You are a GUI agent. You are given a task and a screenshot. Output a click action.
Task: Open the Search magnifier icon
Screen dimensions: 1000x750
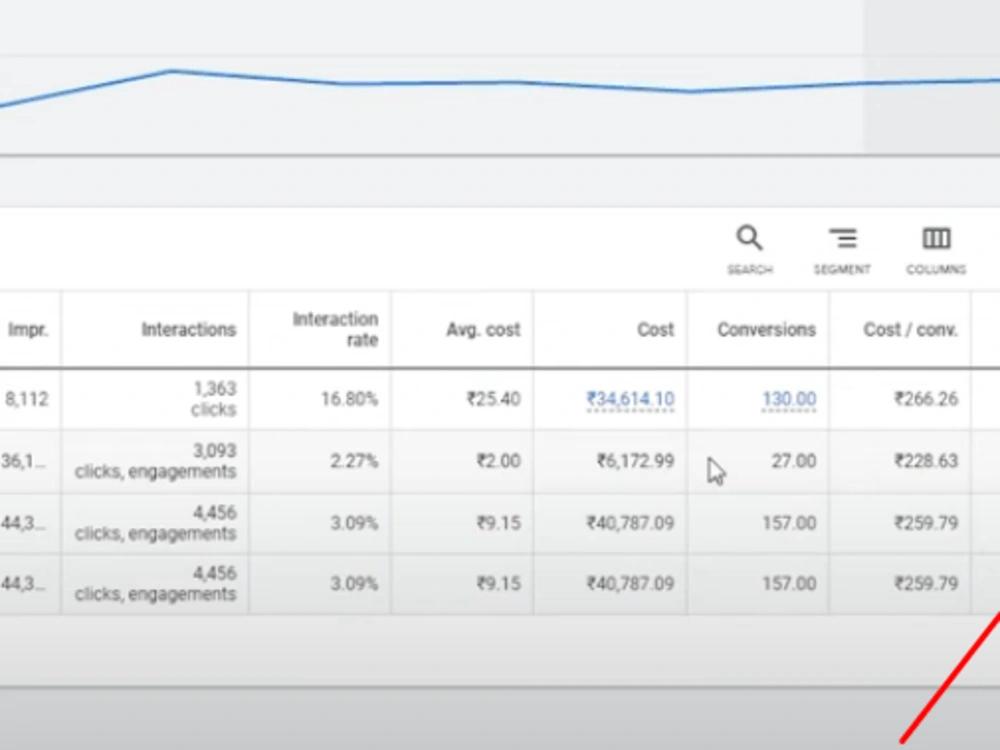(749, 238)
